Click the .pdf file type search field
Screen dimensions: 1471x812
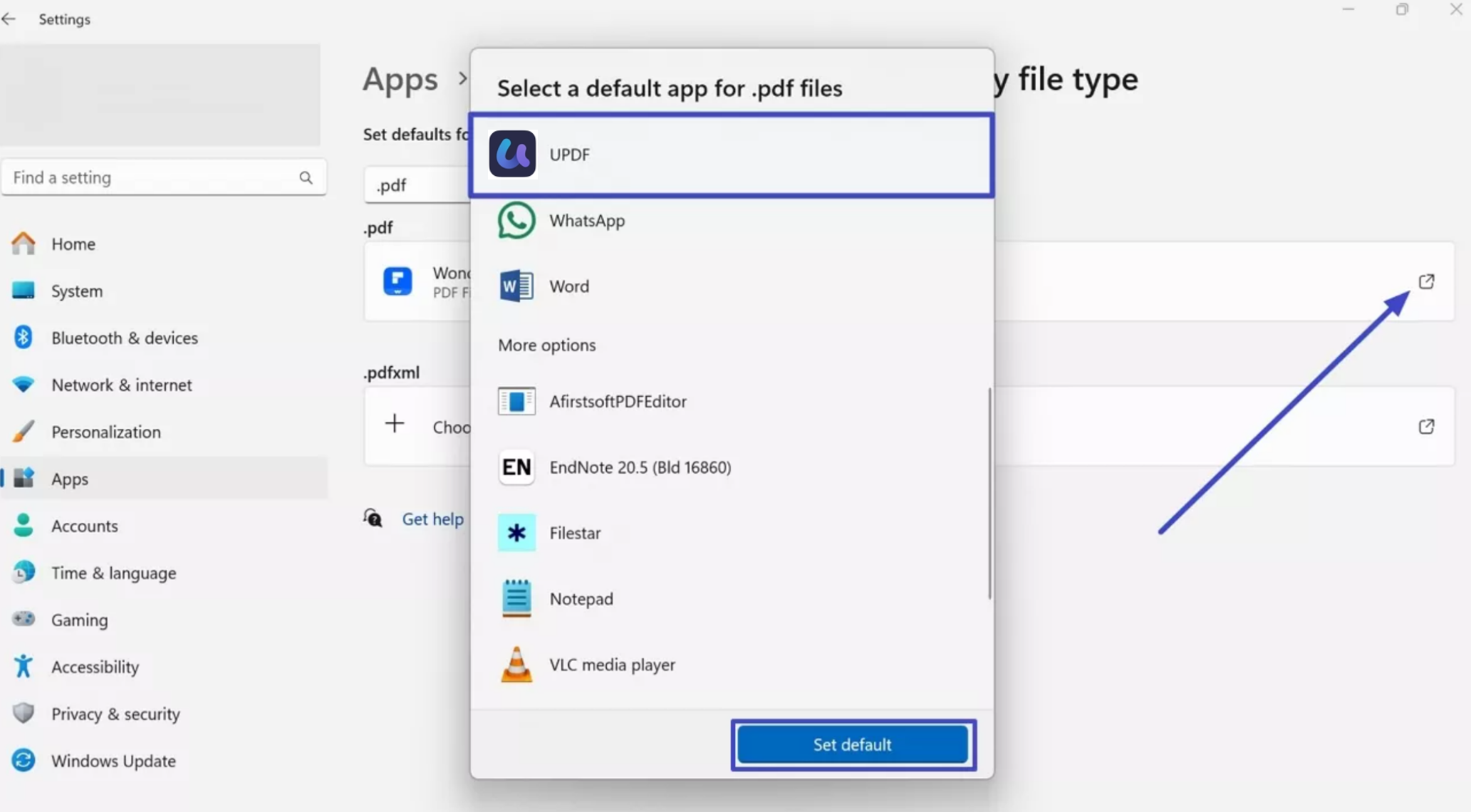point(417,185)
